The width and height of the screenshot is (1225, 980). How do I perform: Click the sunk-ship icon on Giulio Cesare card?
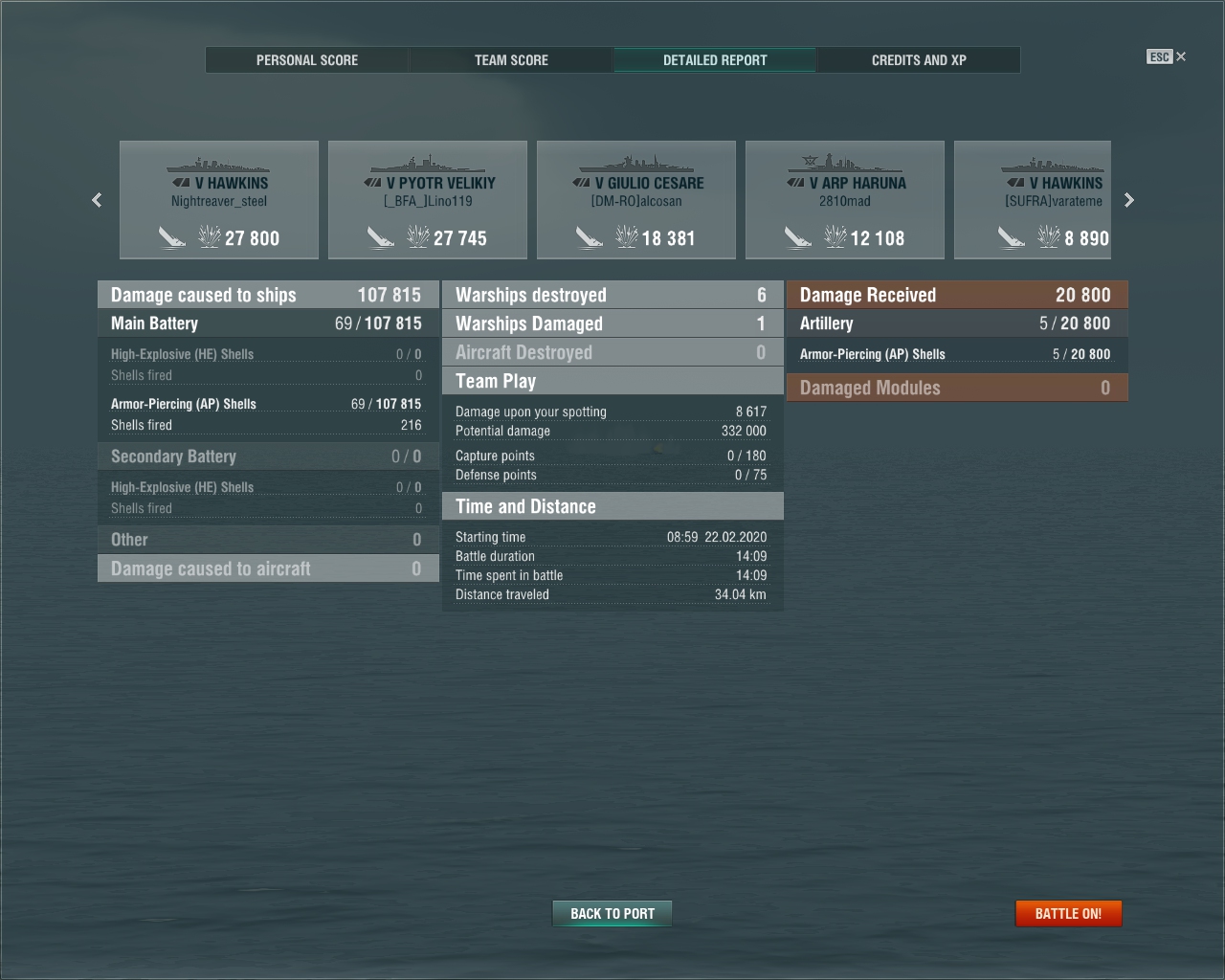click(589, 236)
